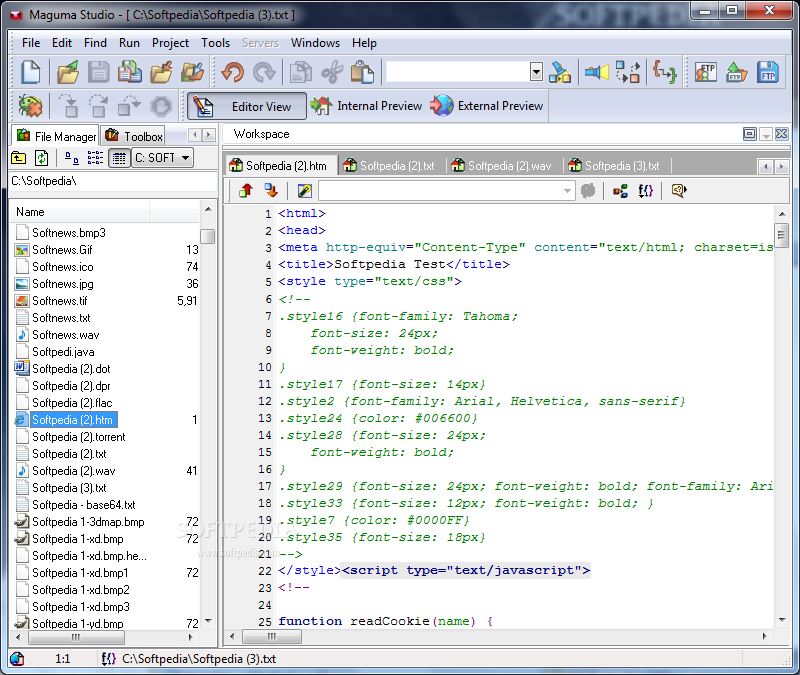Switch to Softpedia (2).wav tab

[502, 166]
